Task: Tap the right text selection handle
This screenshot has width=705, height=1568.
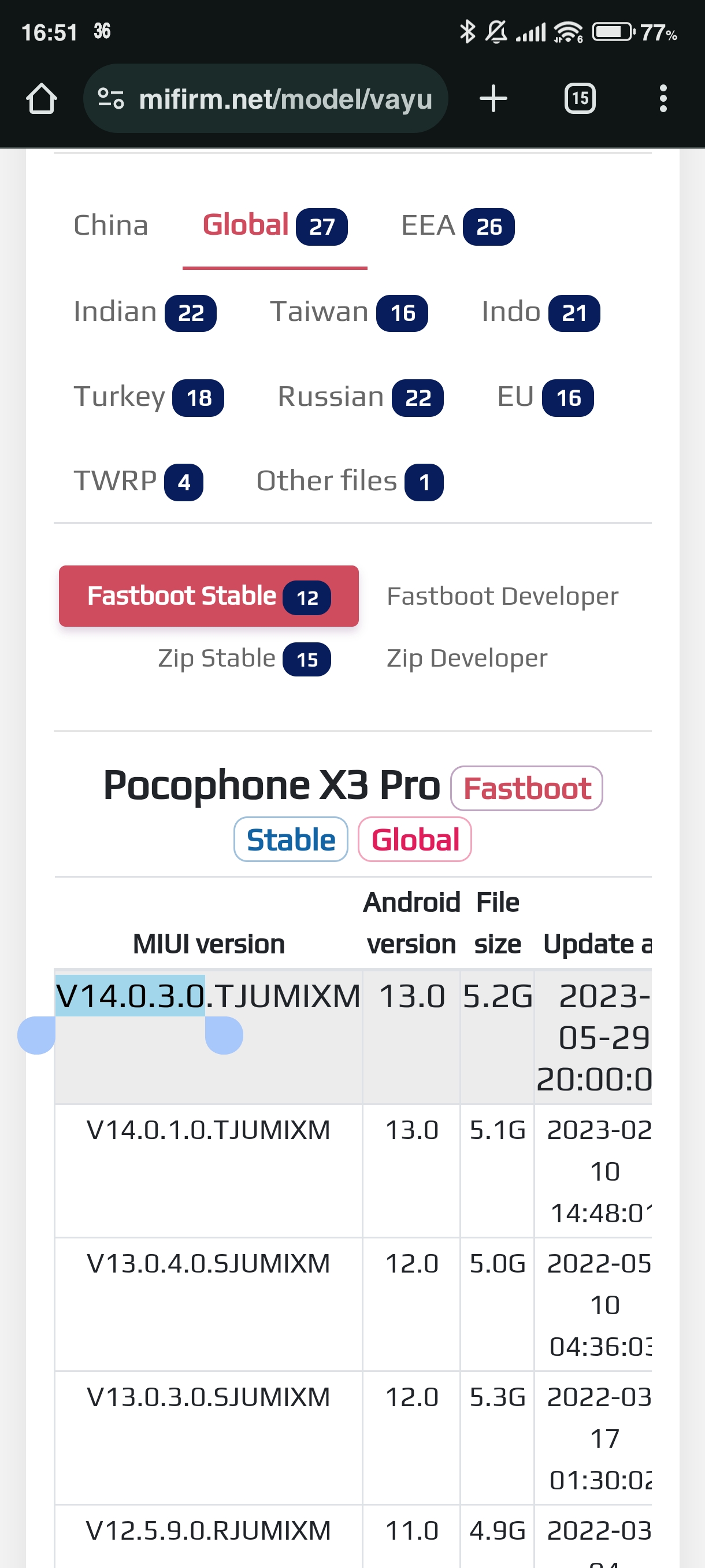Action: click(224, 1035)
